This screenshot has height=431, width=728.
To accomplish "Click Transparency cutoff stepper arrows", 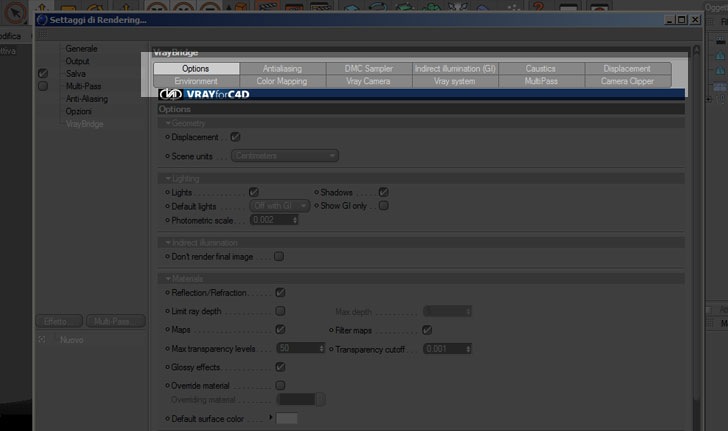I will coord(468,349).
